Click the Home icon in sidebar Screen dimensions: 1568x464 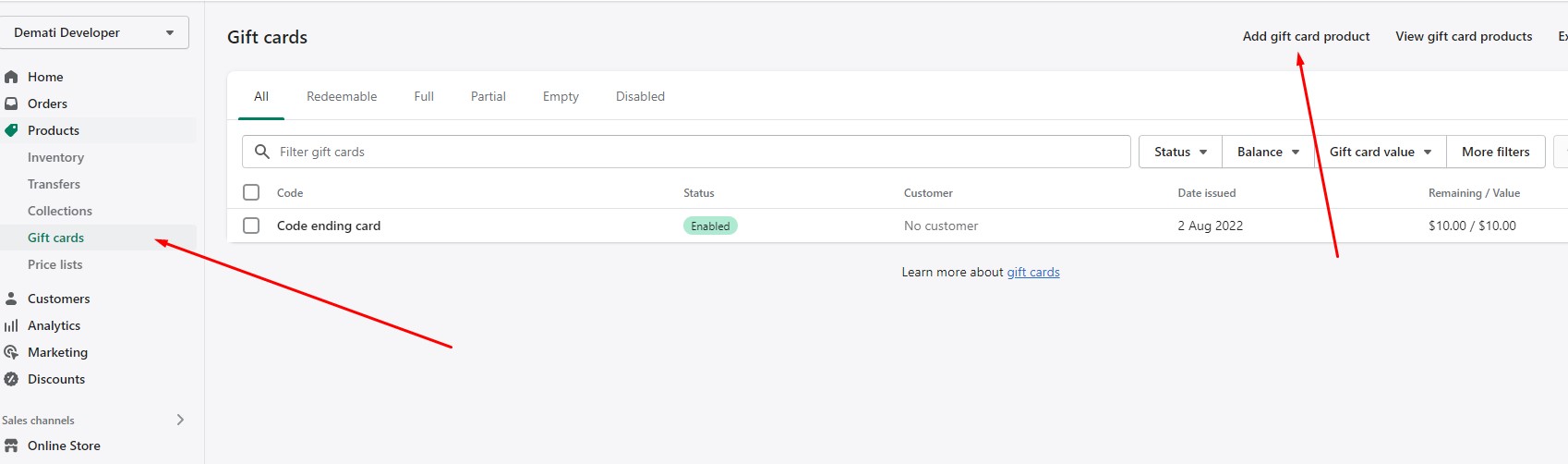pyautogui.click(x=11, y=77)
